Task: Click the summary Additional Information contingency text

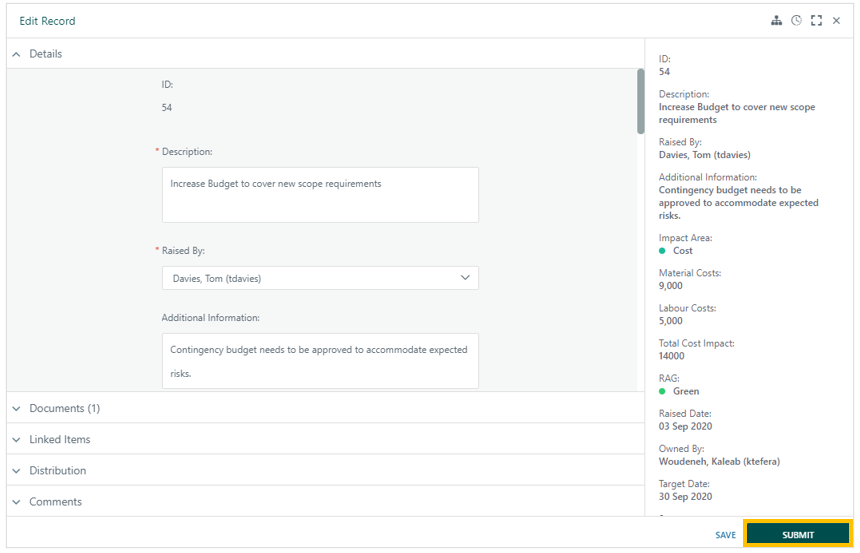Action: (x=738, y=203)
